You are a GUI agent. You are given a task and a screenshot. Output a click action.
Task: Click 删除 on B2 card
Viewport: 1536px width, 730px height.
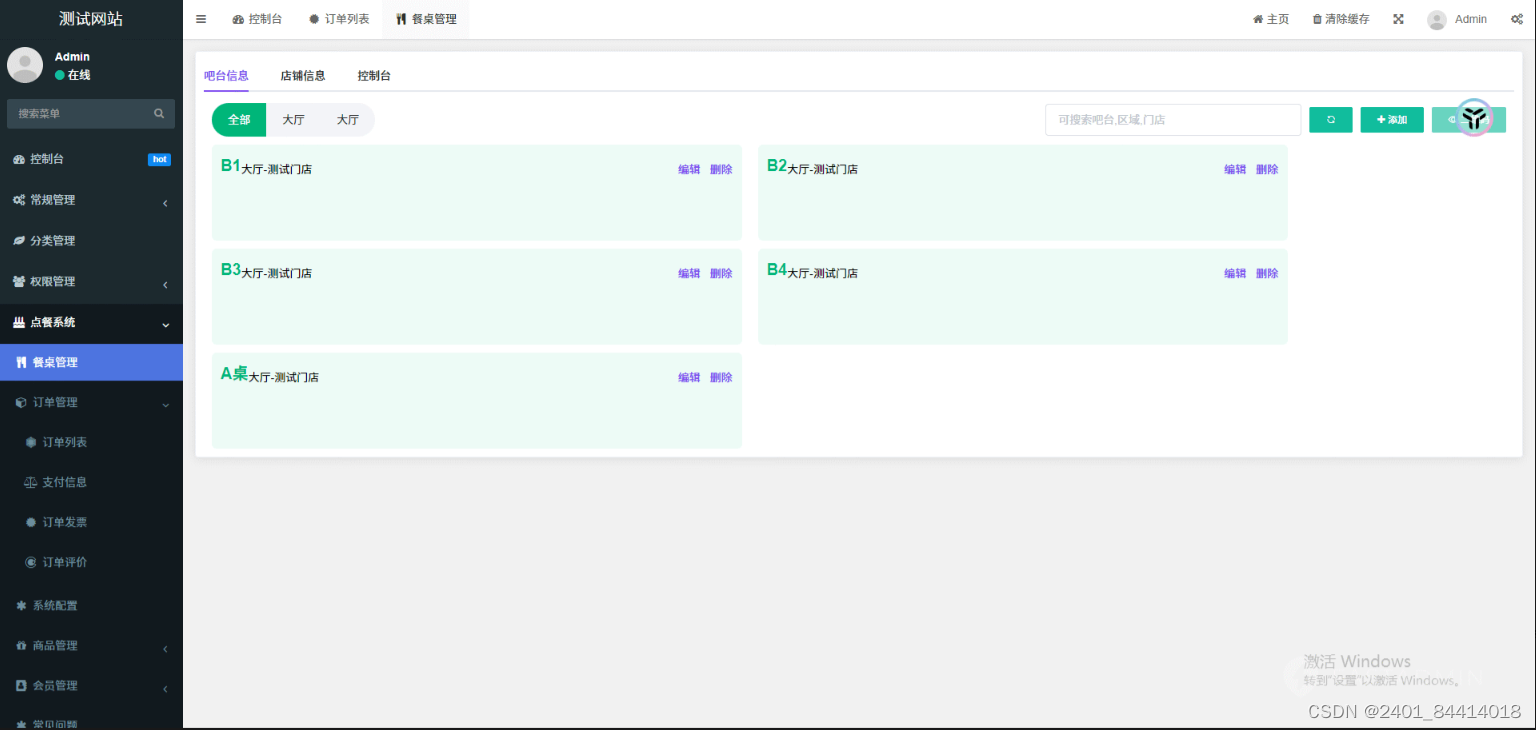1267,170
